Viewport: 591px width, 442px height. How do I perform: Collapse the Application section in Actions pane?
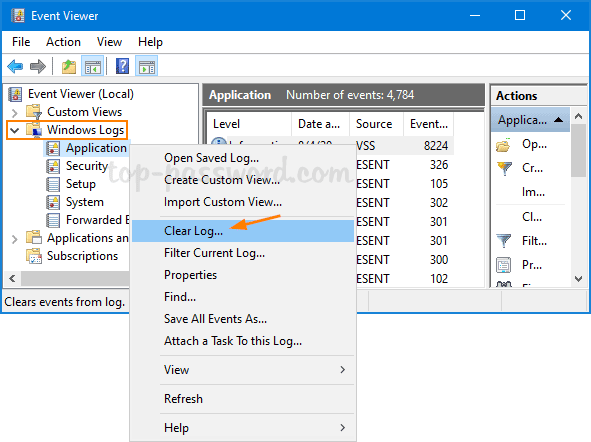(x=559, y=120)
